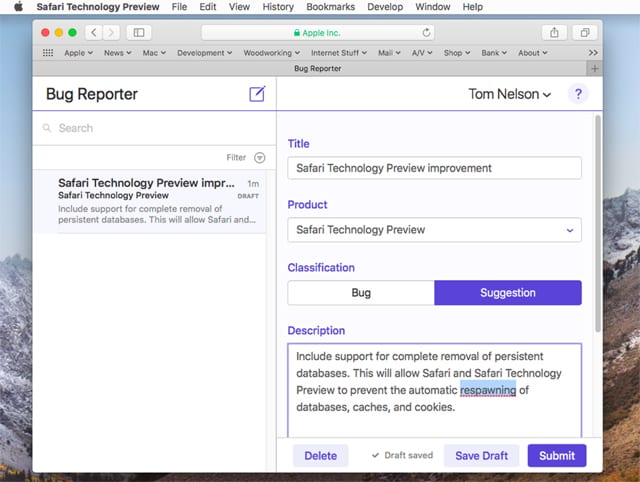
Task: Click the compose new bug report icon
Action: click(257, 95)
